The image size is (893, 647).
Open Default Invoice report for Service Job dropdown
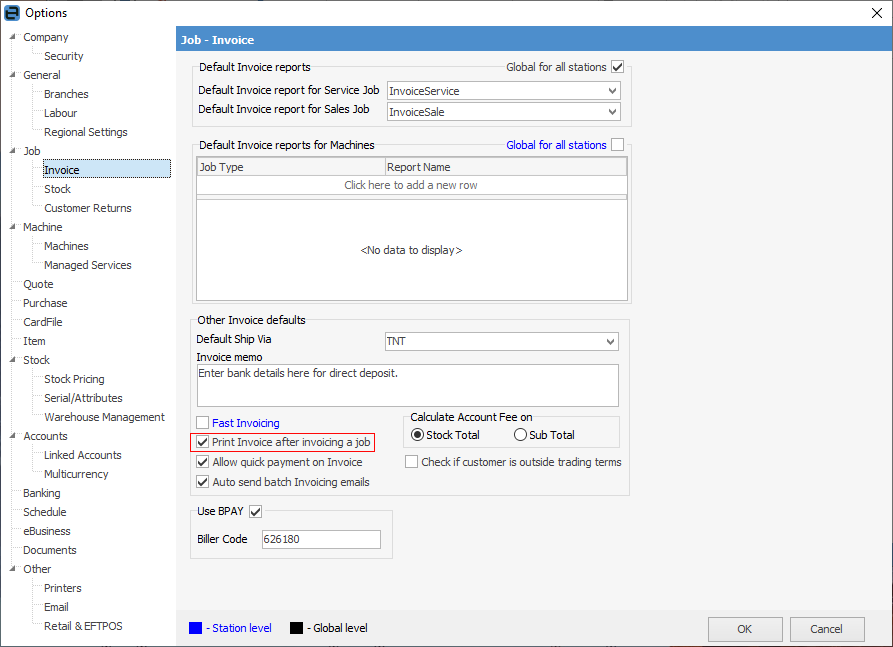tap(612, 91)
